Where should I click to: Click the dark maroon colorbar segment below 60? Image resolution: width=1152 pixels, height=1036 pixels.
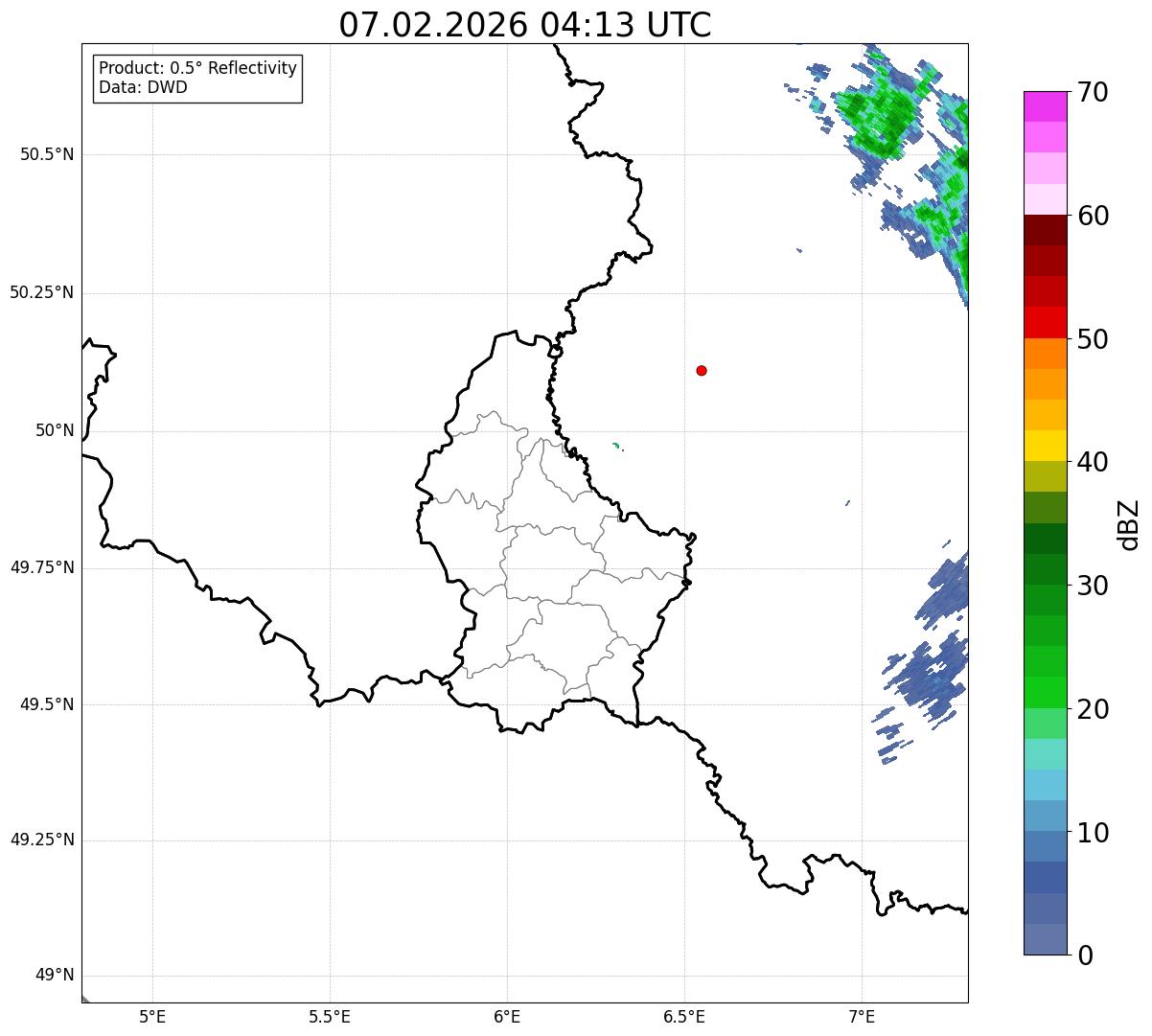coord(1045,230)
